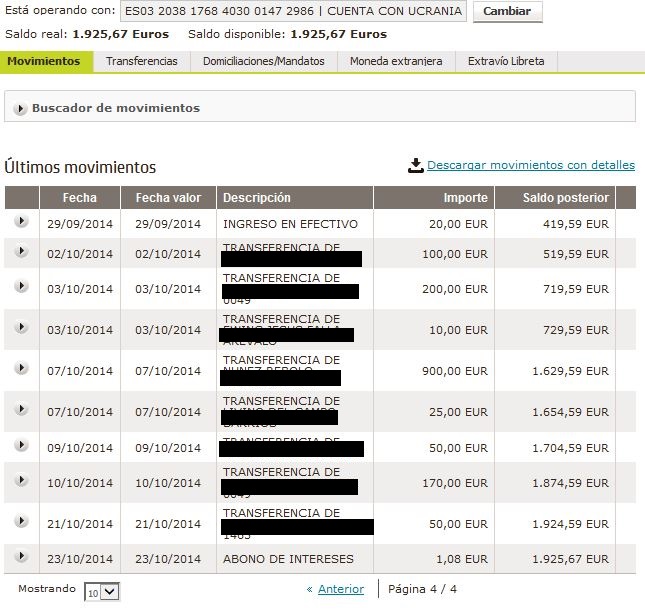Screen dimensions: 645x613
Task: Open the Domiciliaciones/Mandatos tab
Action: click(263, 61)
